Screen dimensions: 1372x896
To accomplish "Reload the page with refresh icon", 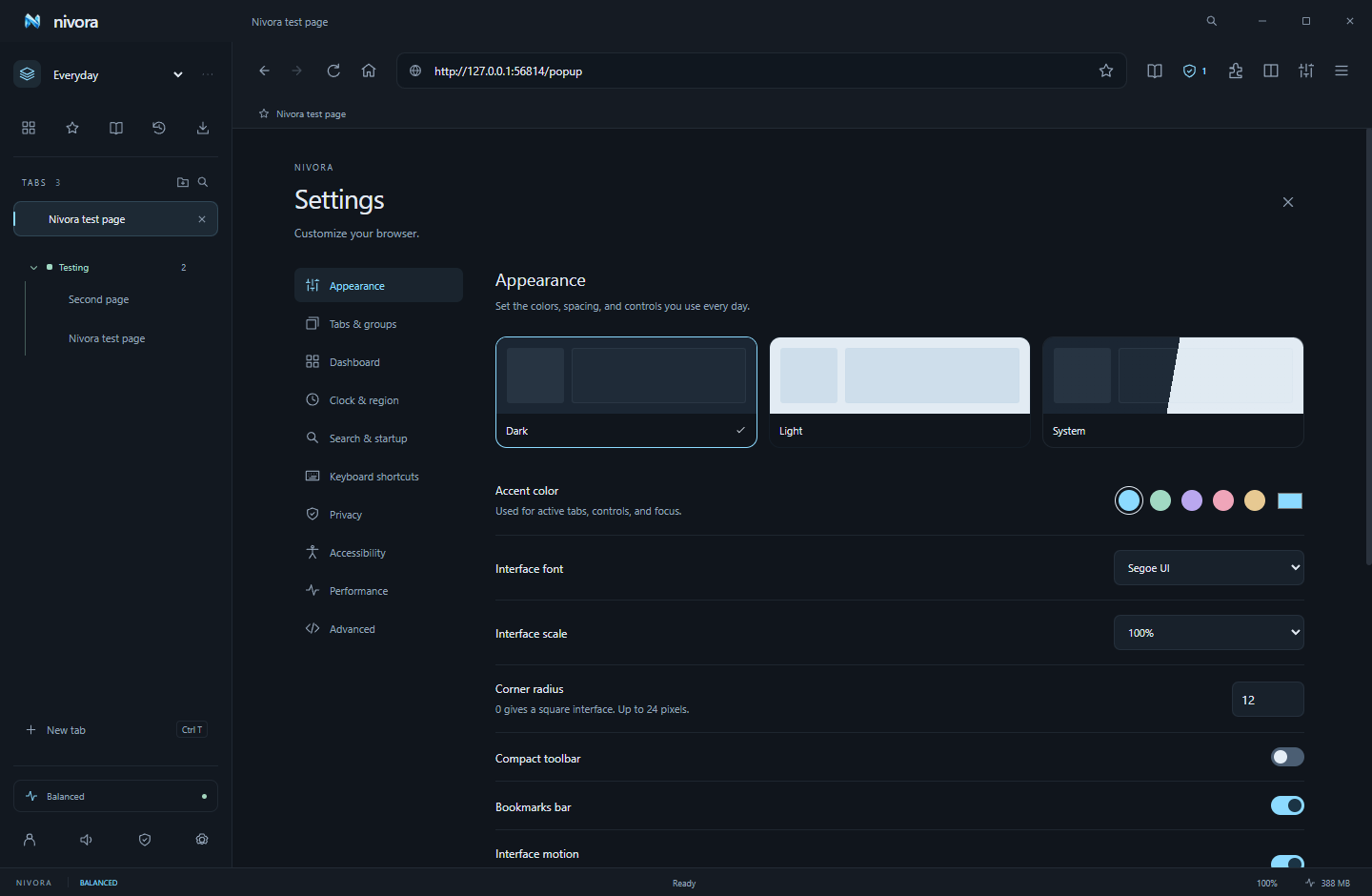I will pyautogui.click(x=333, y=71).
